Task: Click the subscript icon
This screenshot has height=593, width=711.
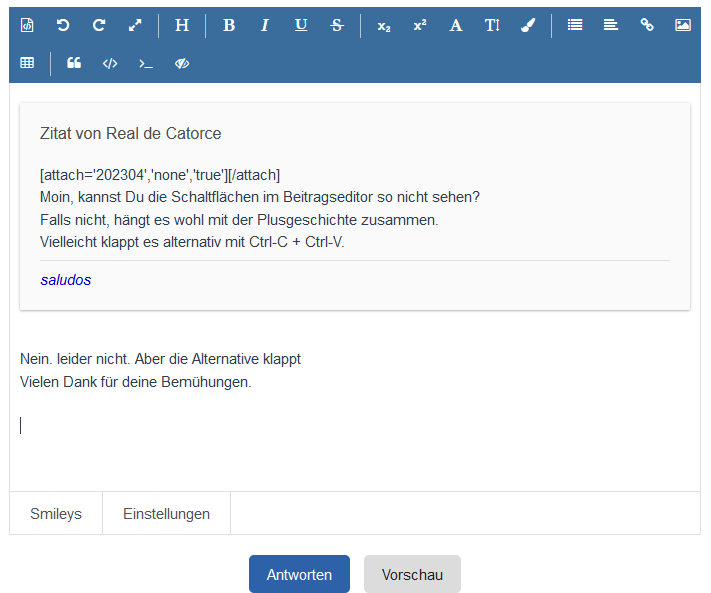Action: pos(384,25)
